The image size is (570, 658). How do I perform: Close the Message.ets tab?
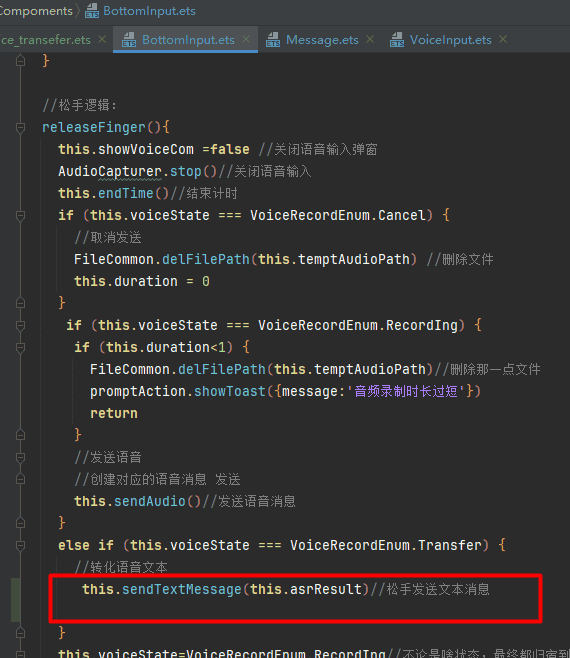(370, 39)
